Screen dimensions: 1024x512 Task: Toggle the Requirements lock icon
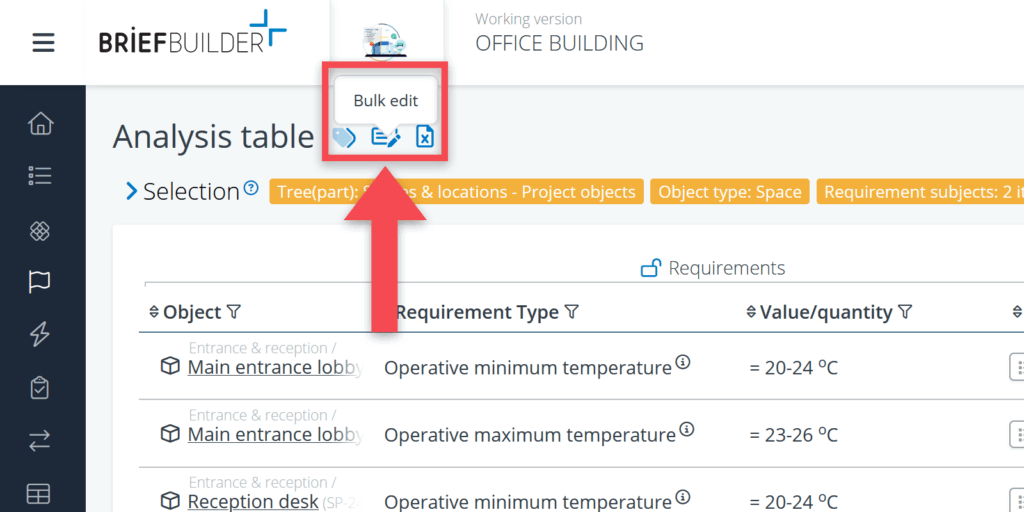650,268
